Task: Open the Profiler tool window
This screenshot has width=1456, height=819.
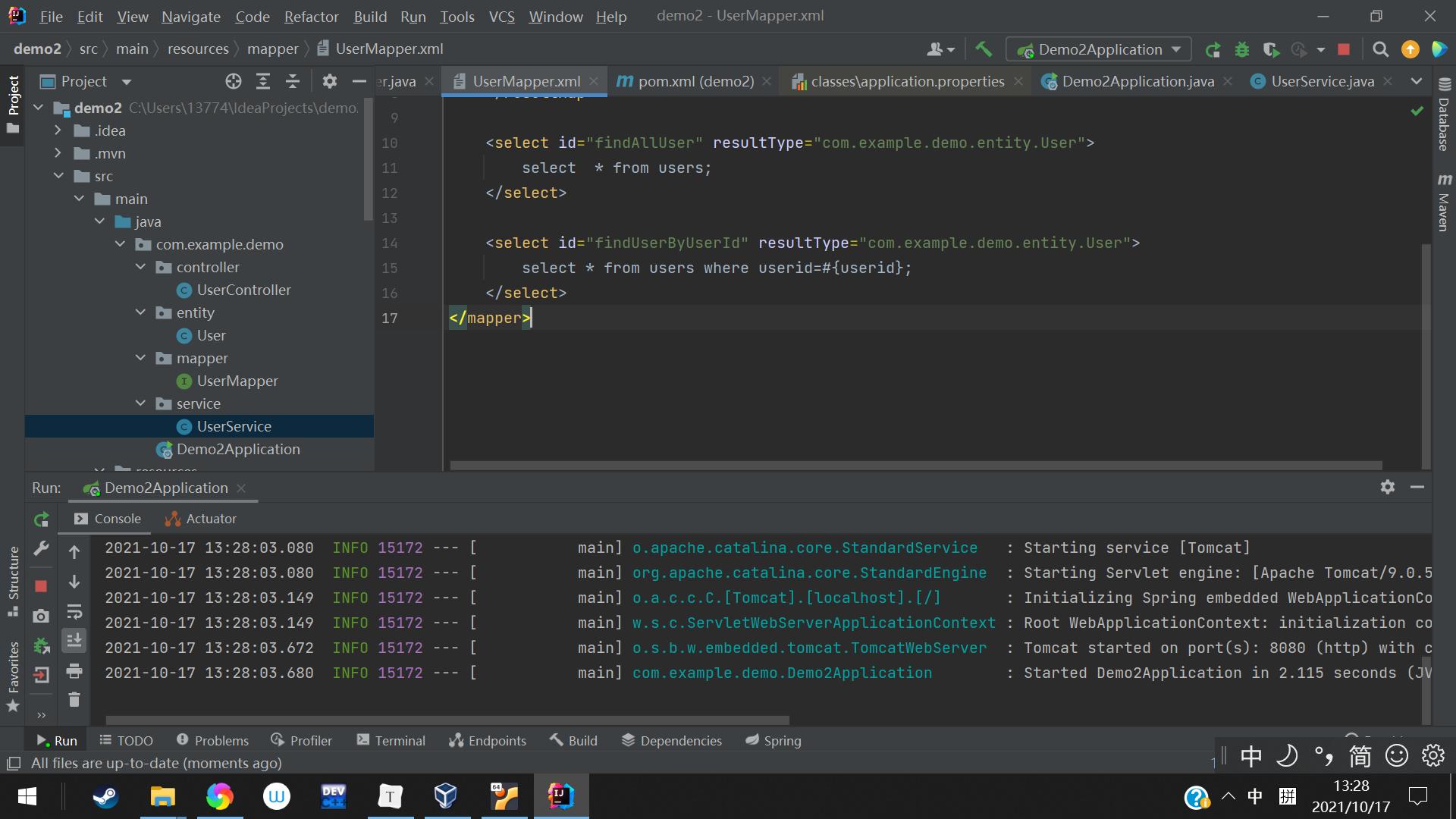Action: [x=301, y=740]
